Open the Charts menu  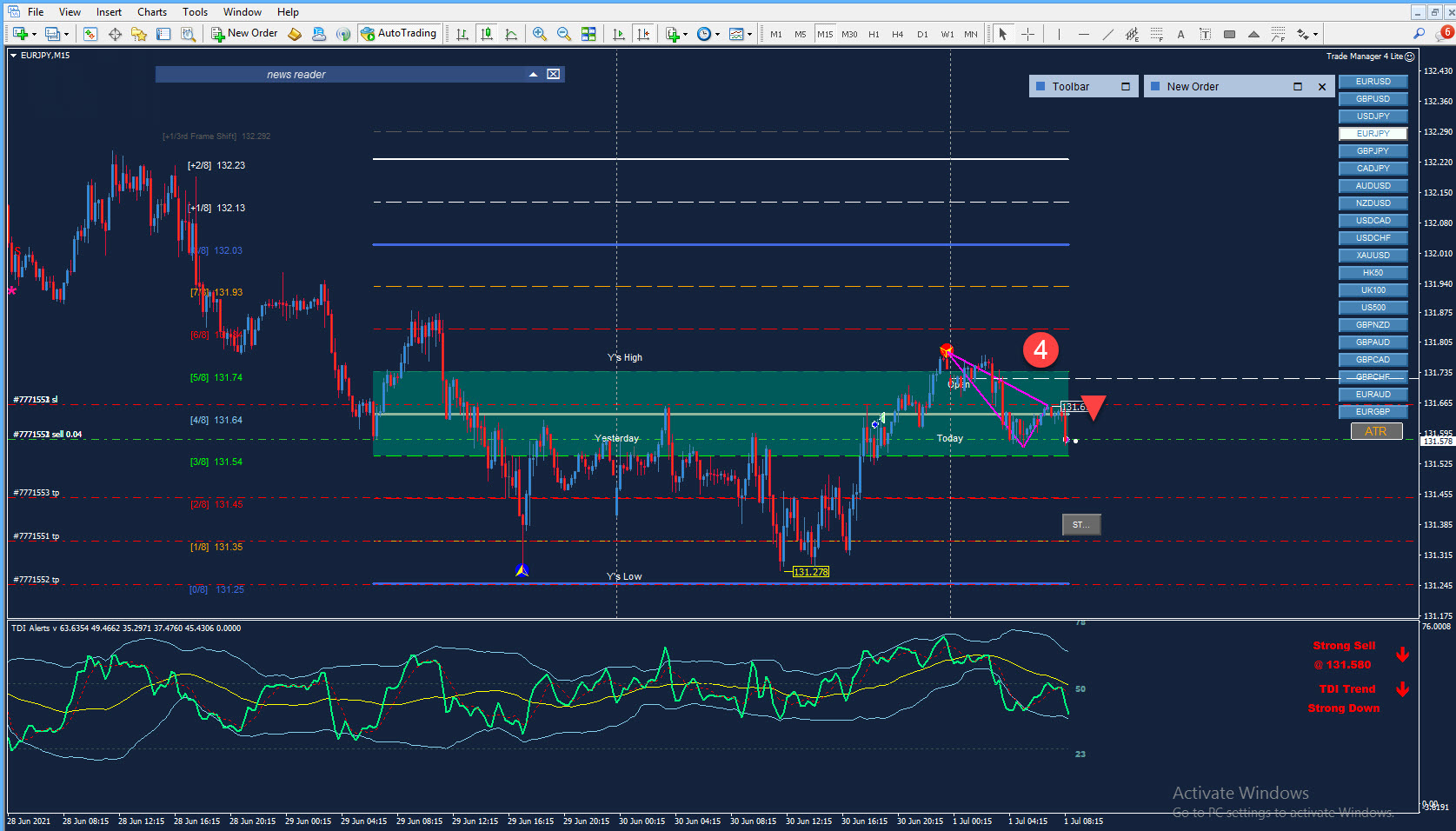(x=152, y=11)
